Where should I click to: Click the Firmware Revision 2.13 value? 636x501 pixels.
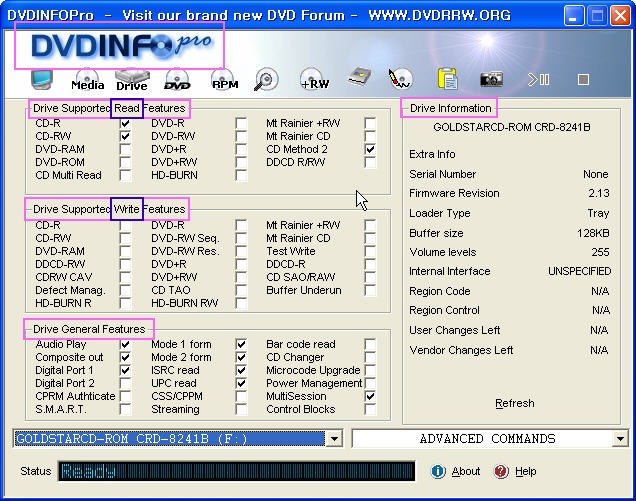(x=599, y=193)
